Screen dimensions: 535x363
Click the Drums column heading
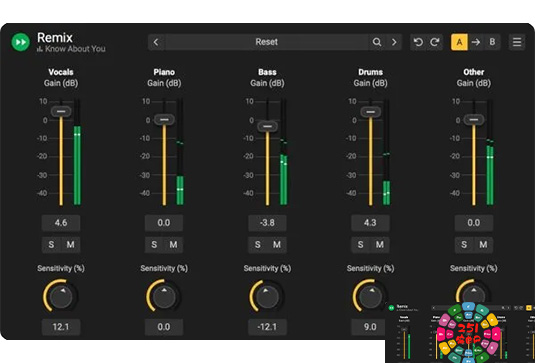click(371, 72)
